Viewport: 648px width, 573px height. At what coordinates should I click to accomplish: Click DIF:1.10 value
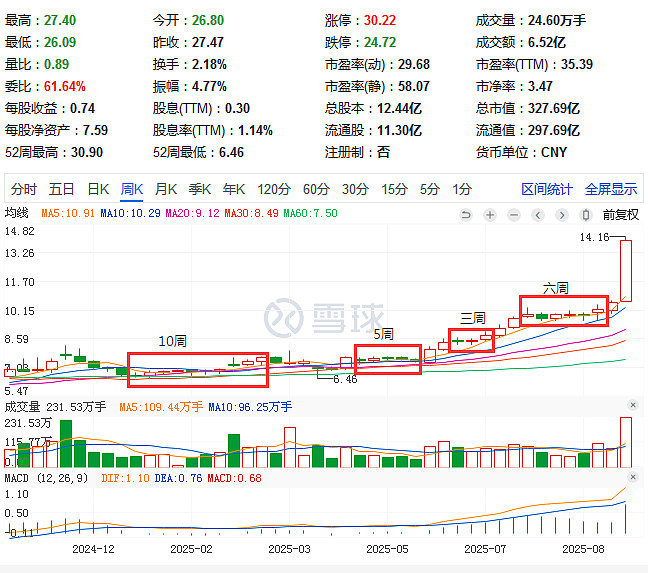125,478
